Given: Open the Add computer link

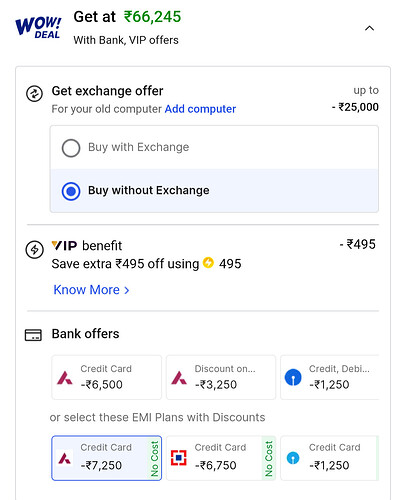Looking at the screenshot, I should [x=200, y=109].
